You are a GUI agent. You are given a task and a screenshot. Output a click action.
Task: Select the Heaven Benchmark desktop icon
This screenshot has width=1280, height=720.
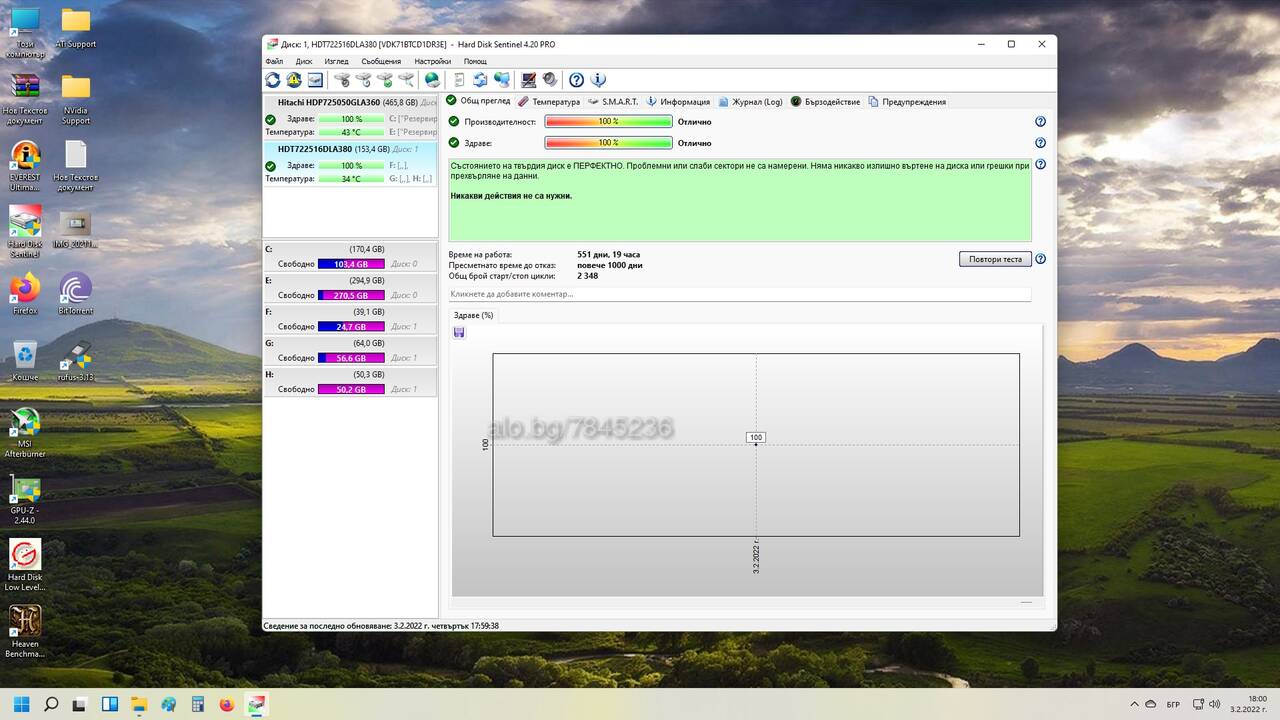[25, 632]
